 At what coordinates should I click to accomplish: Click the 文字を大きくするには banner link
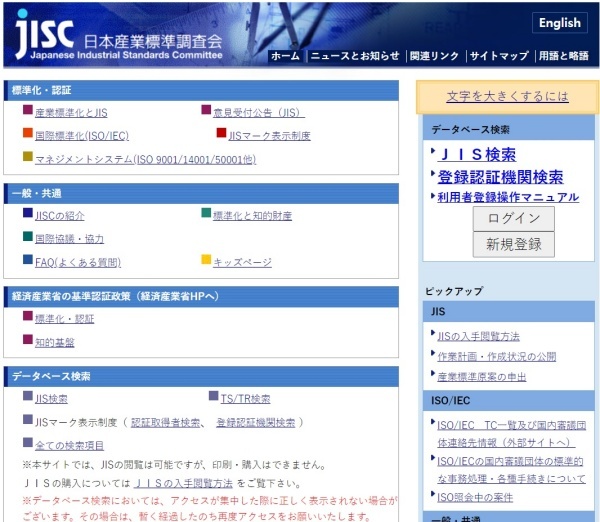(x=507, y=96)
